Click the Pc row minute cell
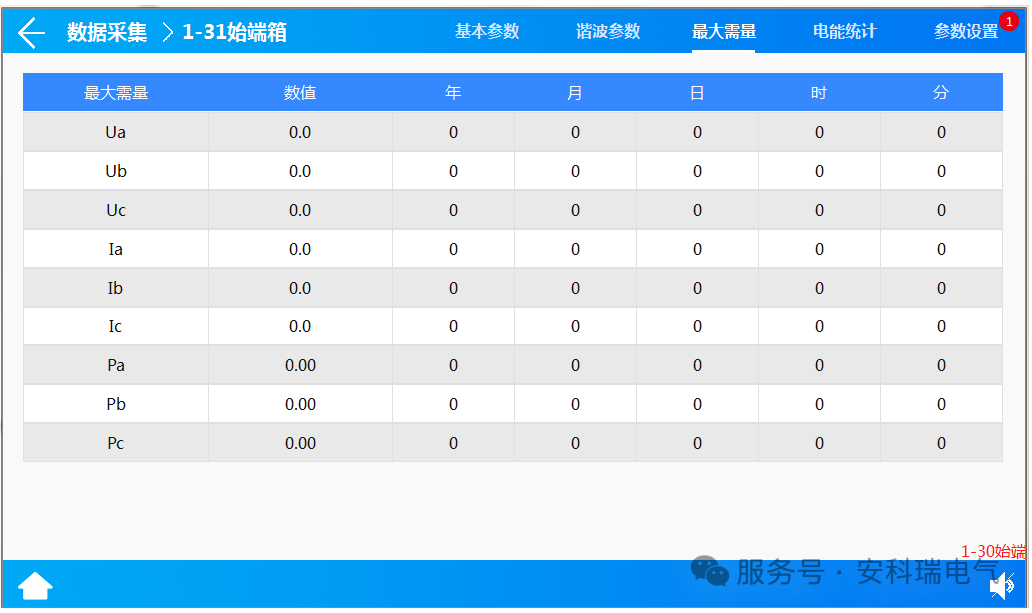Viewport: 1032px width, 613px height. [x=941, y=443]
